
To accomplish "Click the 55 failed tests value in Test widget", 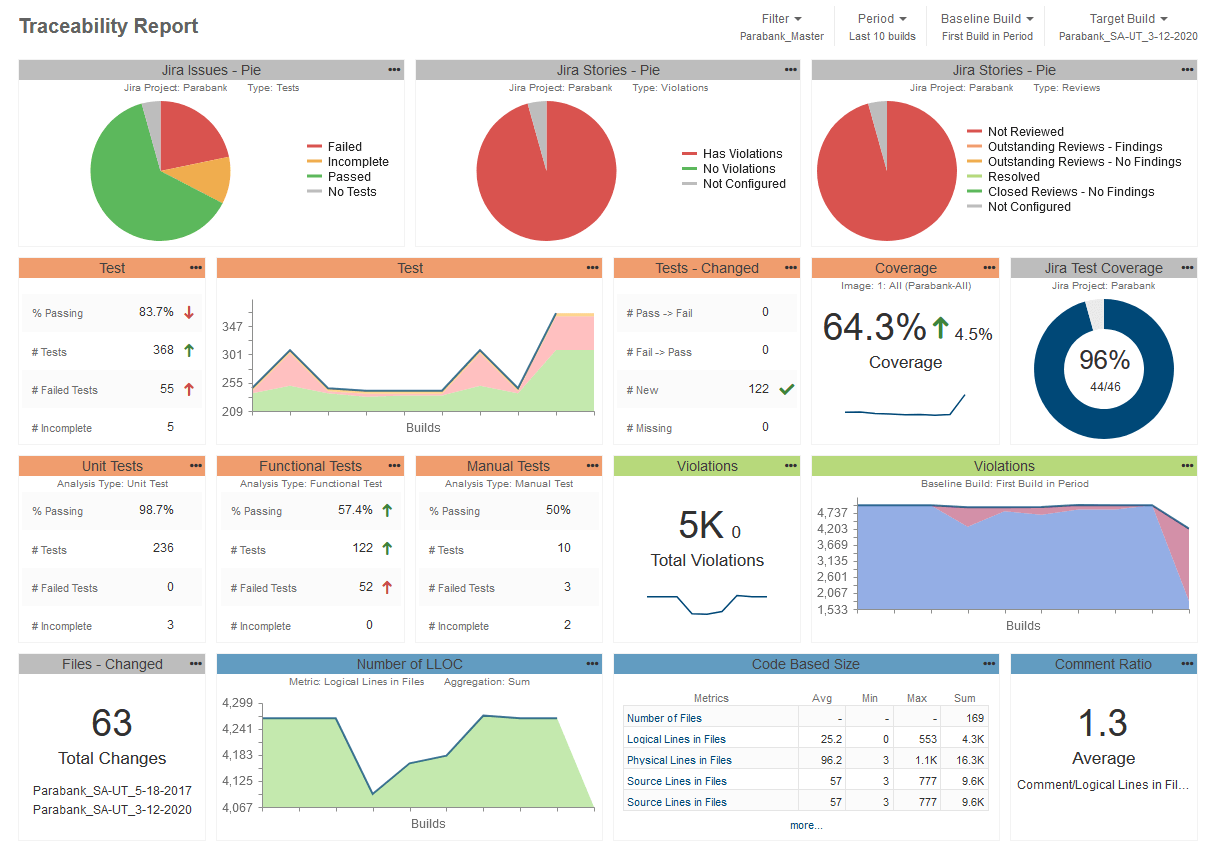I will click(167, 389).
